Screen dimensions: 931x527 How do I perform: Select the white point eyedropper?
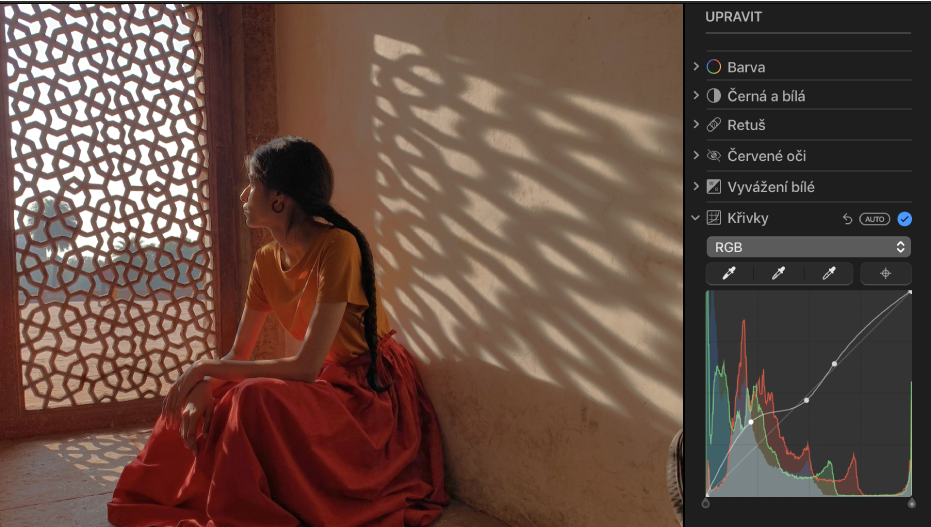[829, 274]
